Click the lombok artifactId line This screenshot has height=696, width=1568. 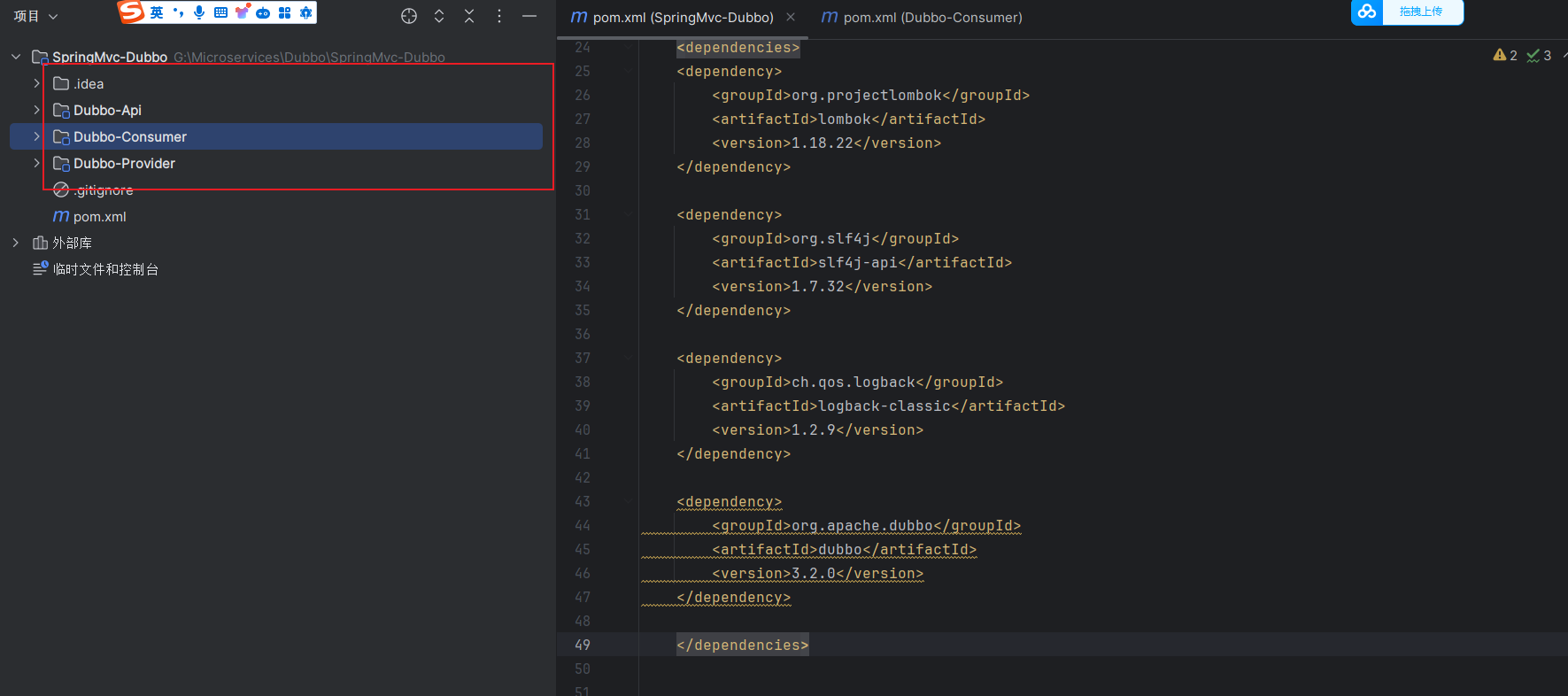(x=849, y=119)
